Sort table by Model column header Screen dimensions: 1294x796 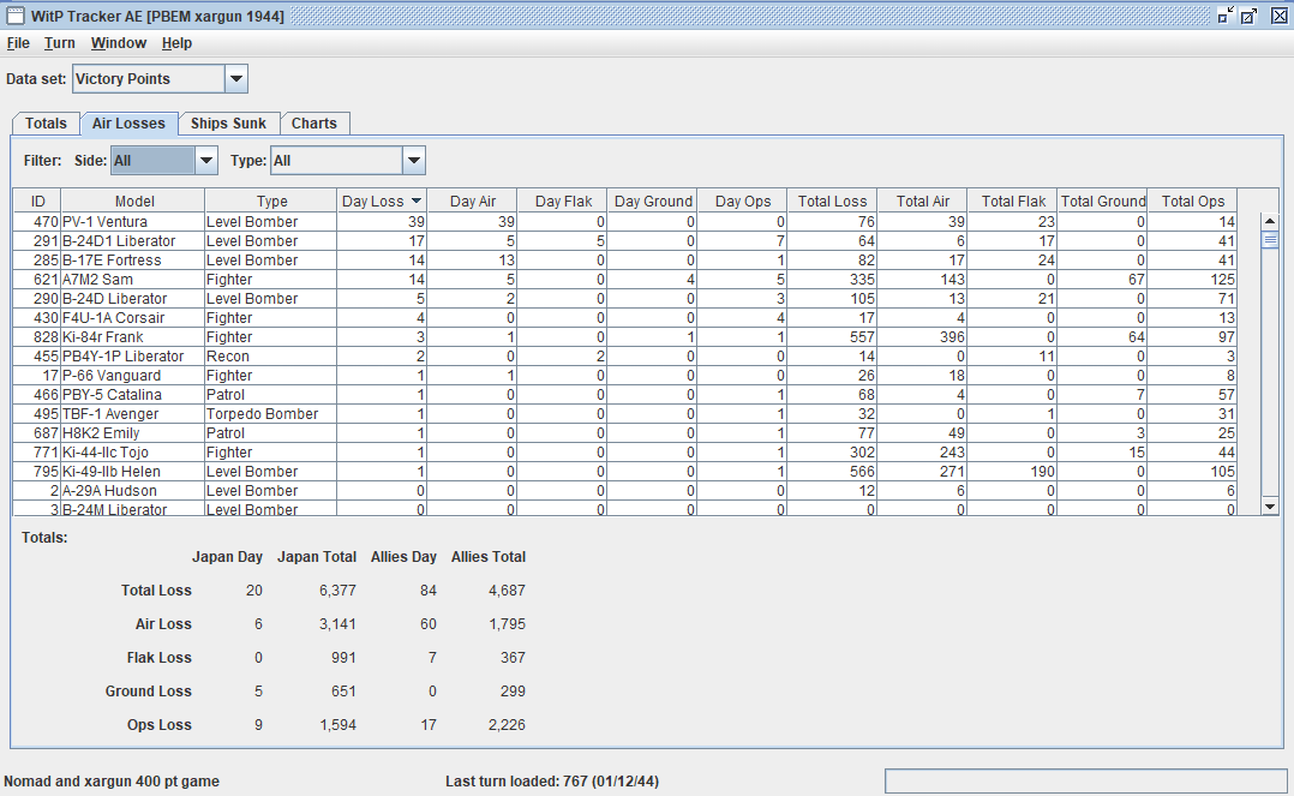pyautogui.click(x=134, y=201)
